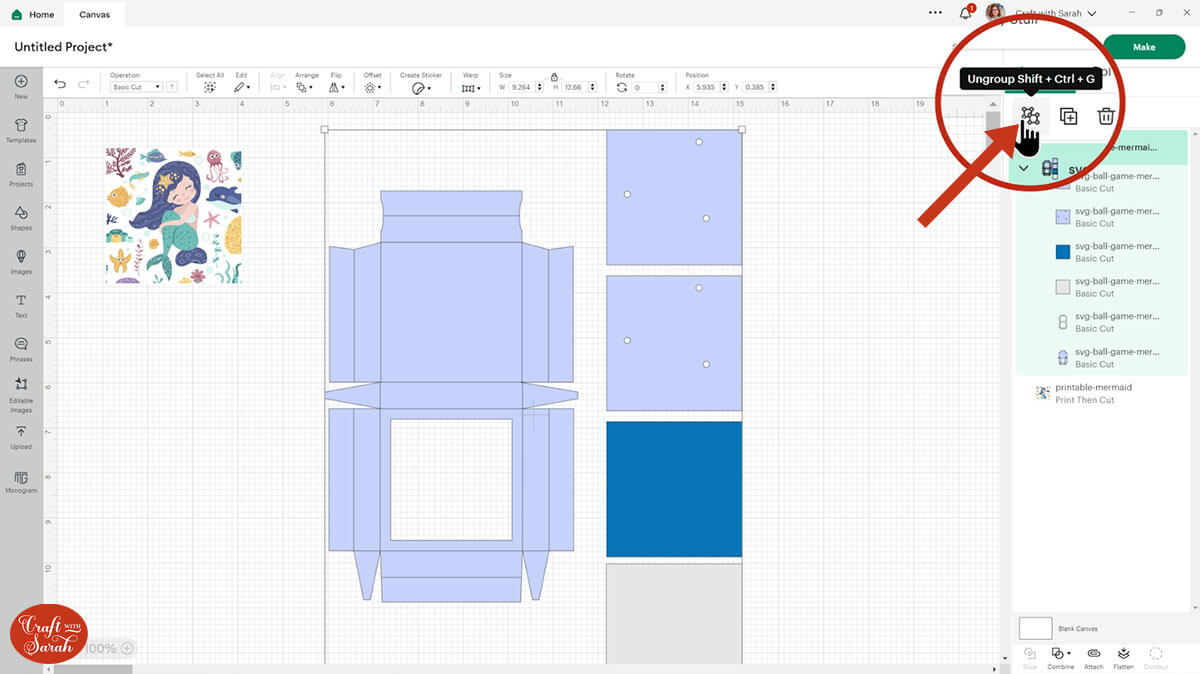This screenshot has width=1200, height=674.
Task: Open the Edit pencil tool
Action: [x=241, y=87]
